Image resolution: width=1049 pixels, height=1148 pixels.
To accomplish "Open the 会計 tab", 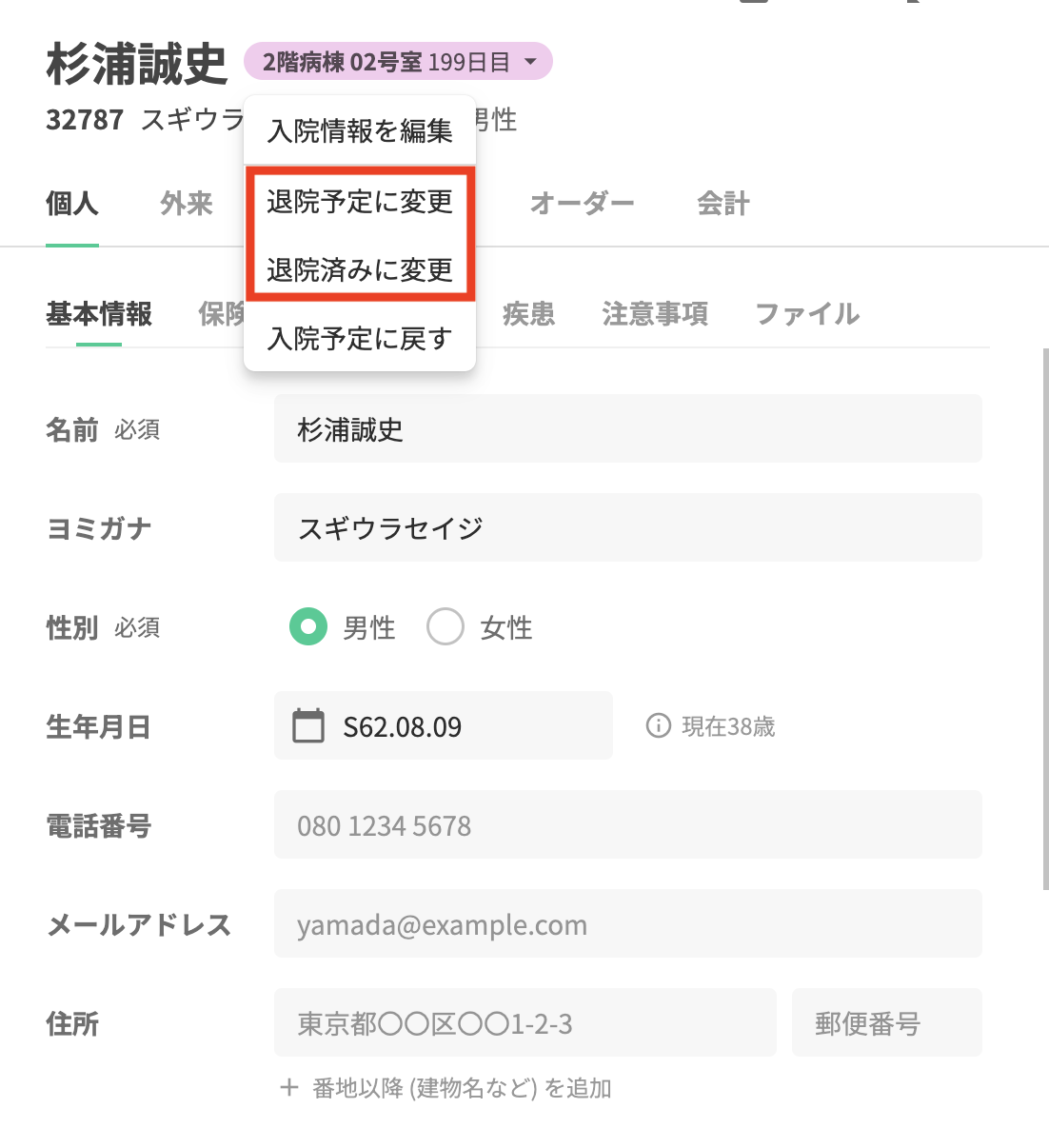I will coord(723,203).
